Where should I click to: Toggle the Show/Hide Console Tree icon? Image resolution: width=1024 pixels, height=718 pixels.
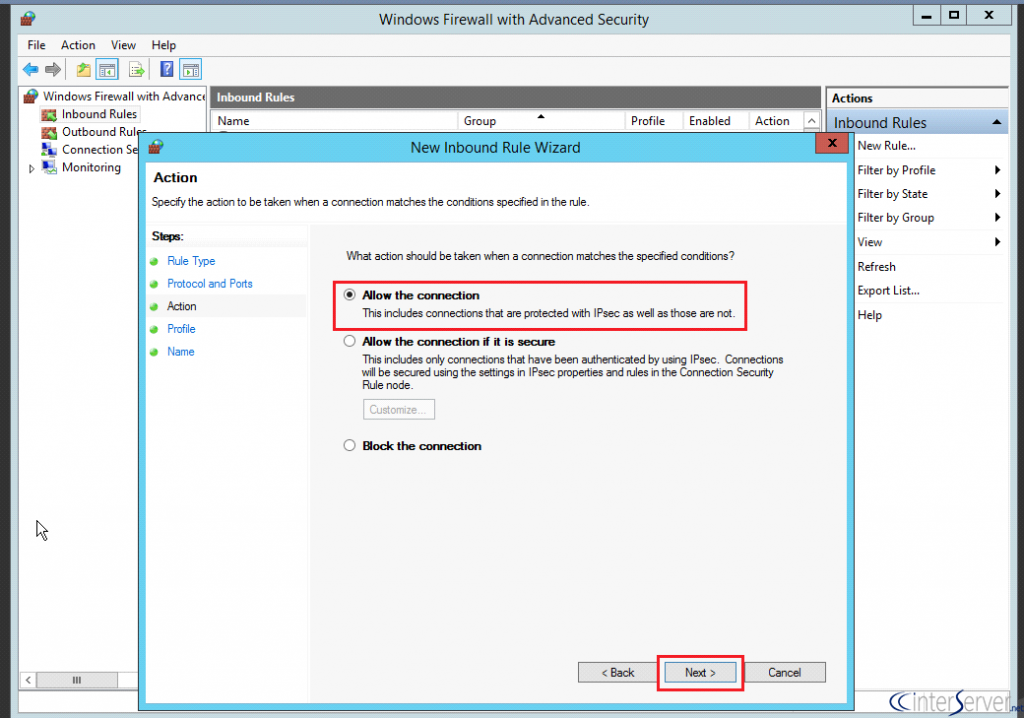[106, 69]
